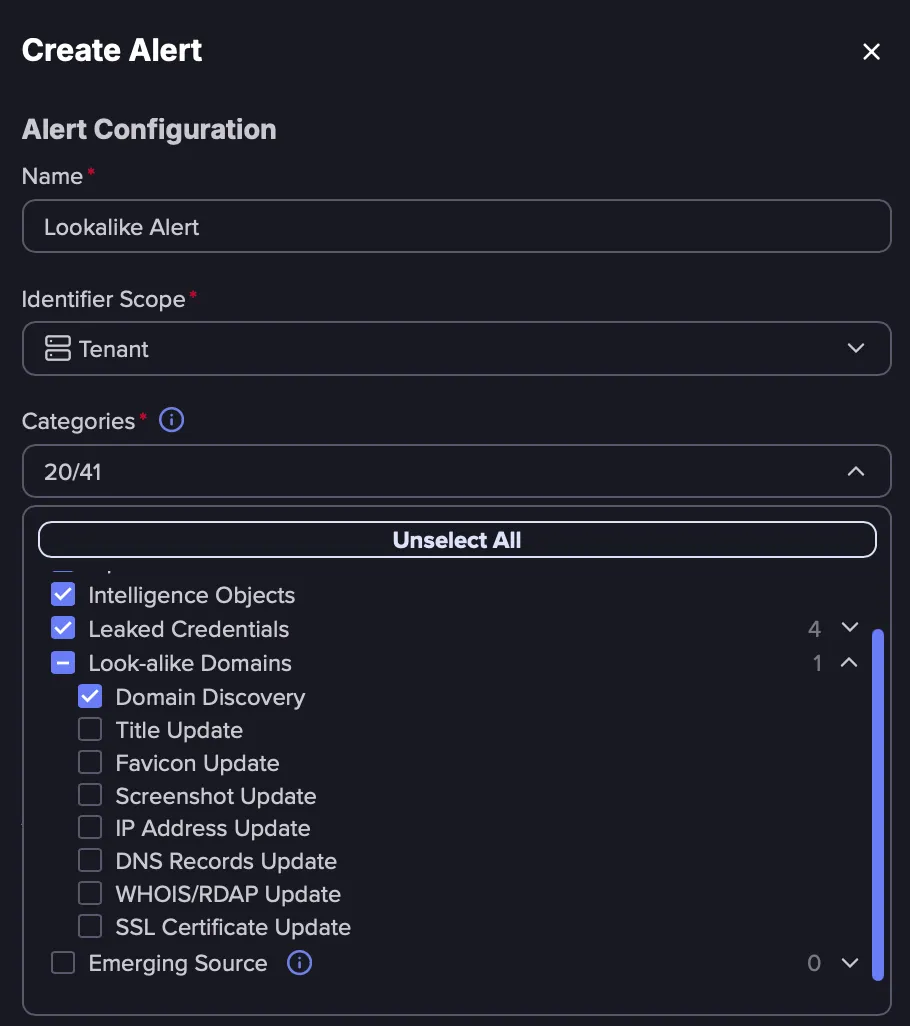This screenshot has width=910, height=1026.
Task: Click the IP Address Update label
Action: (x=213, y=828)
